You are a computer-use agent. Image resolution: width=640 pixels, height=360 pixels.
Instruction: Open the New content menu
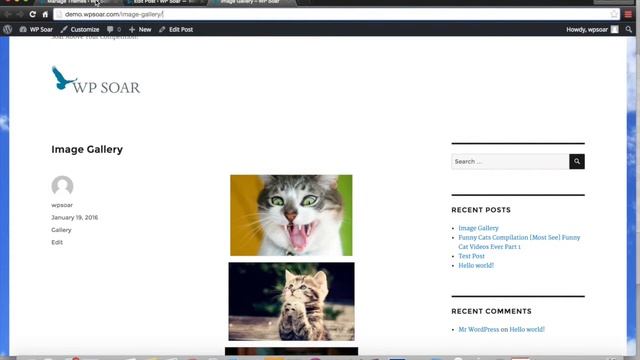click(x=140, y=29)
